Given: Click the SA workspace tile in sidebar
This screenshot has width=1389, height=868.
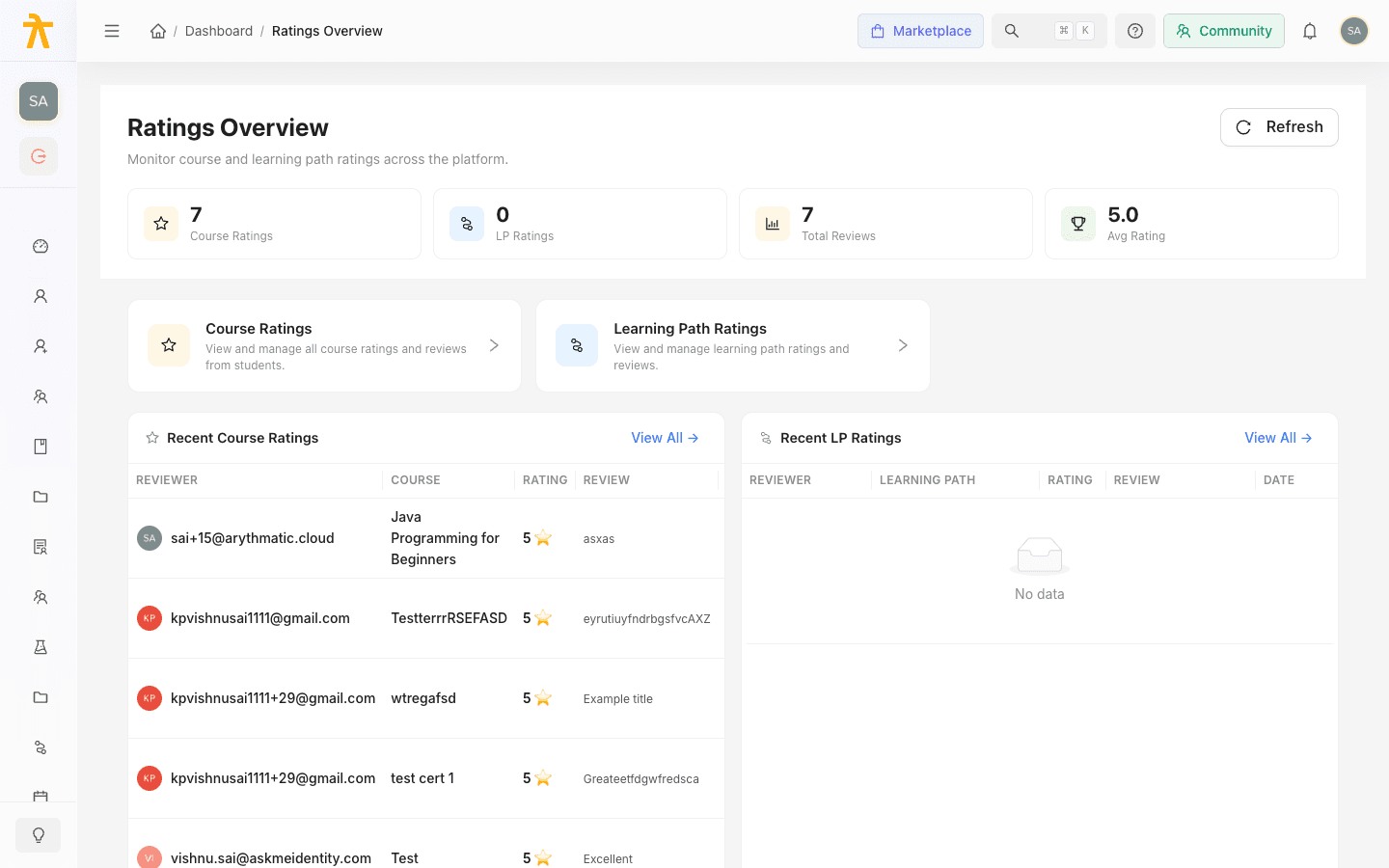Looking at the screenshot, I should tap(39, 101).
